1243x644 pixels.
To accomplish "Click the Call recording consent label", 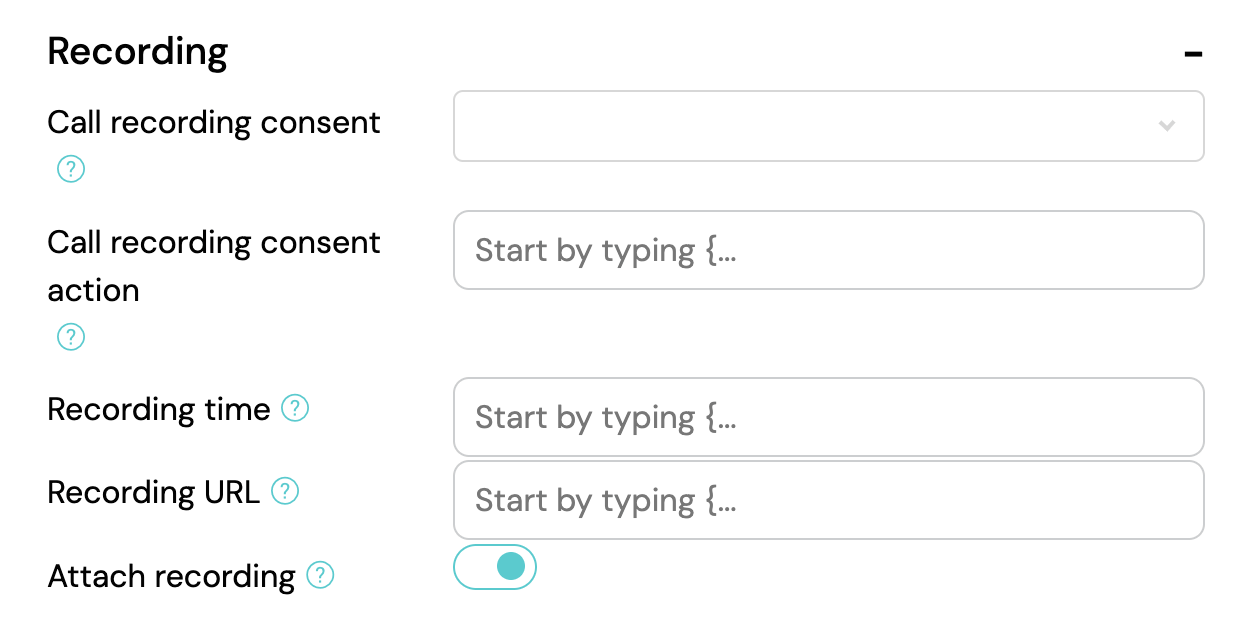I will 214,123.
